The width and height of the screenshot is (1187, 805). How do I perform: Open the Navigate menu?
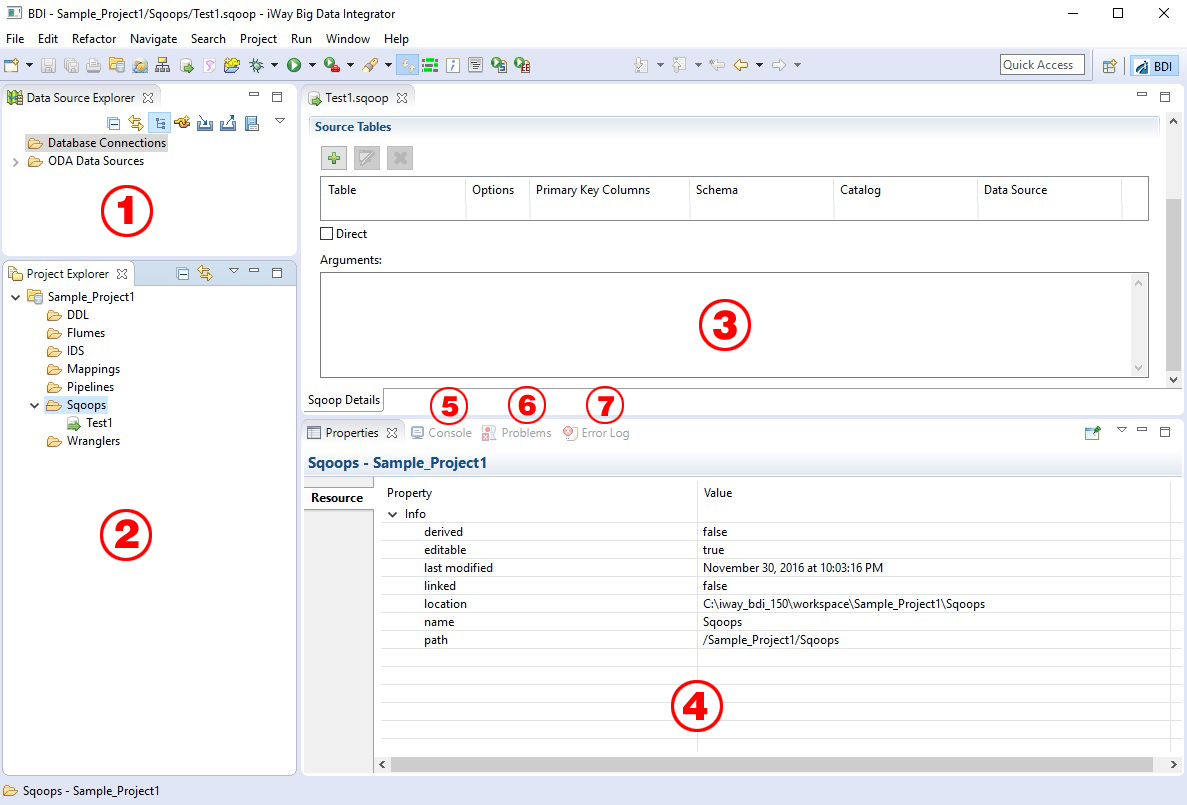click(x=154, y=39)
